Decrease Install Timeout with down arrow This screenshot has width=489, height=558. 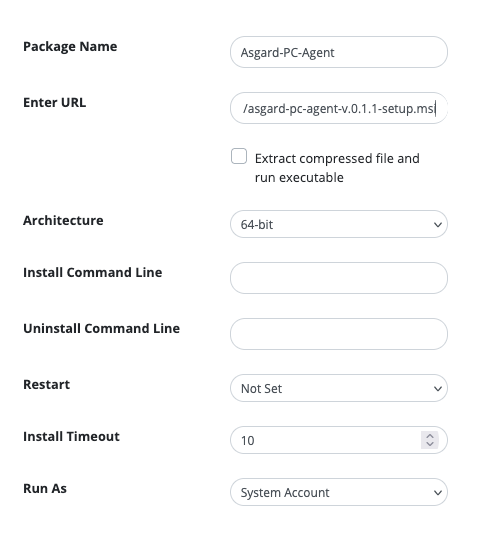coord(430,444)
